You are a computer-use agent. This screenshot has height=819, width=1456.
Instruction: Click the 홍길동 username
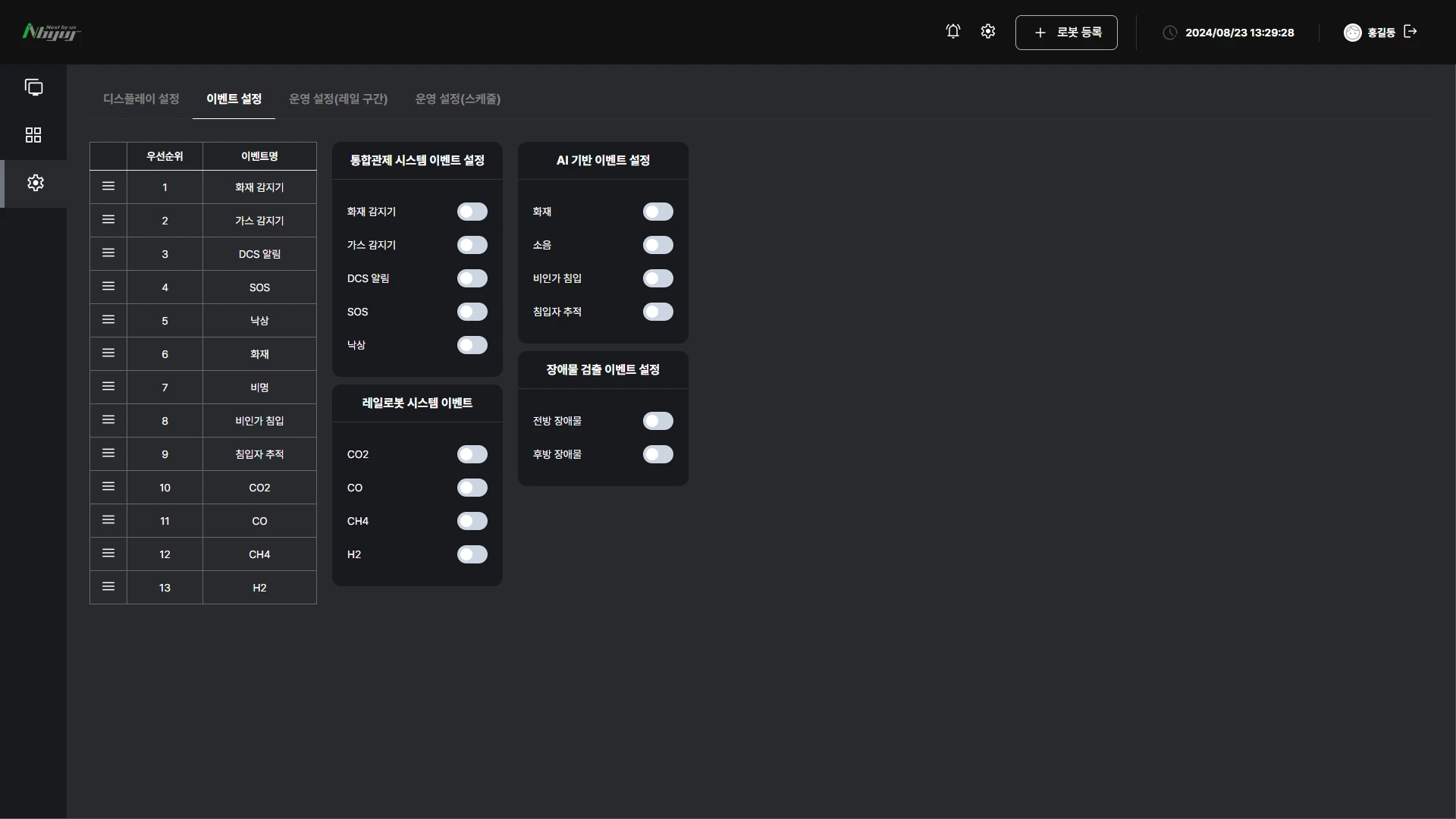1381,33
